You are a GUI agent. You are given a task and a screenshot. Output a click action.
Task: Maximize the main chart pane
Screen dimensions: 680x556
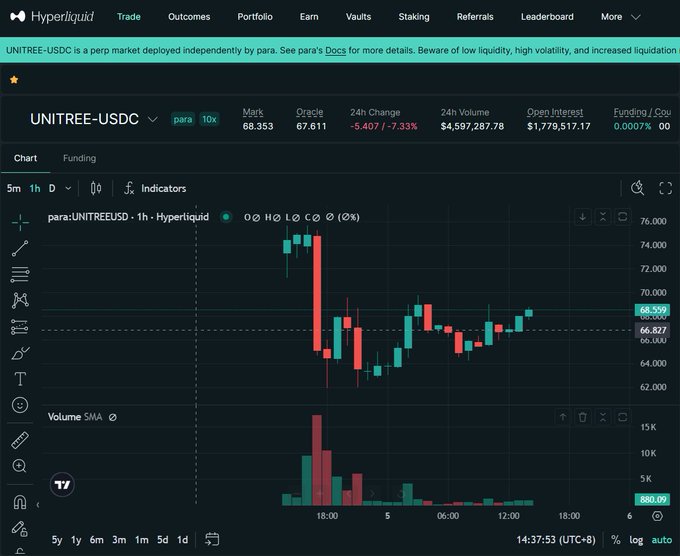point(622,217)
